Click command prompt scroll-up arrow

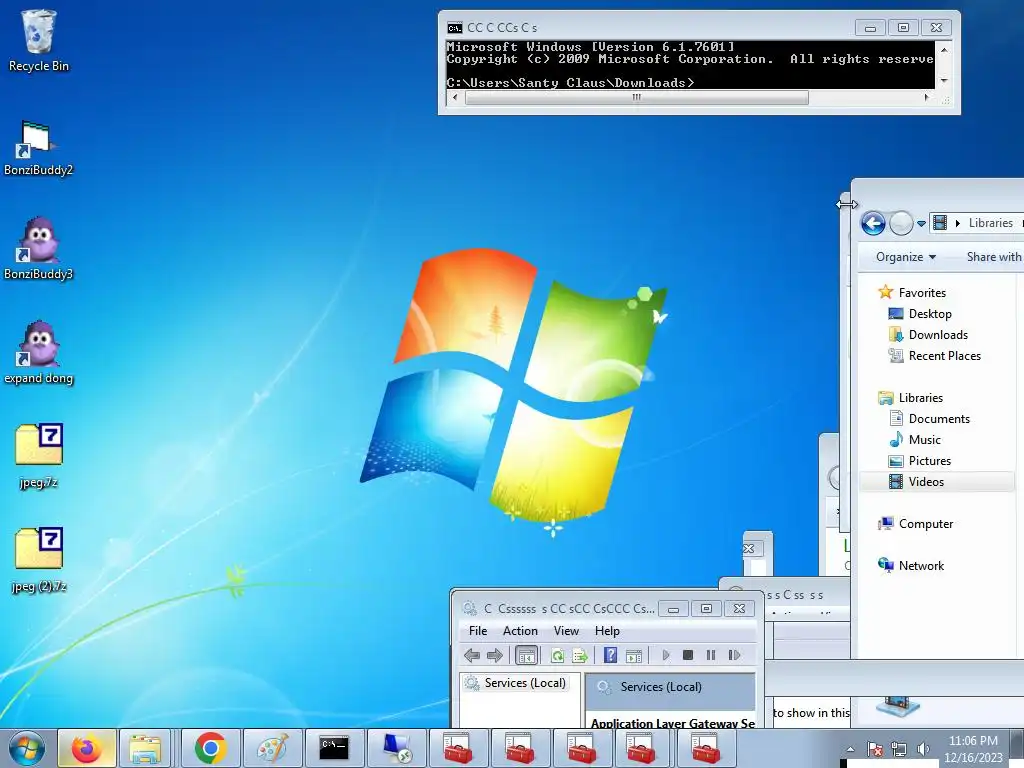944,49
